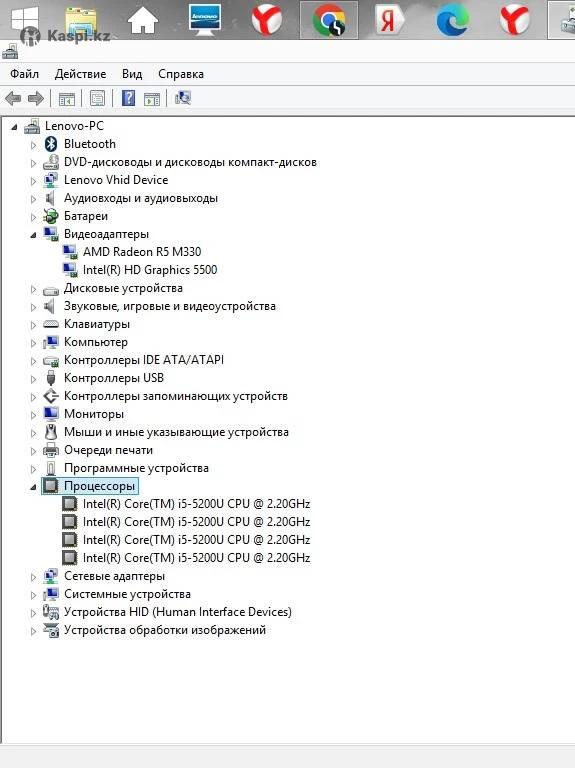The width and height of the screenshot is (575, 768).
Task: Open Google Chrome from the taskbar
Action: [x=329, y=21]
